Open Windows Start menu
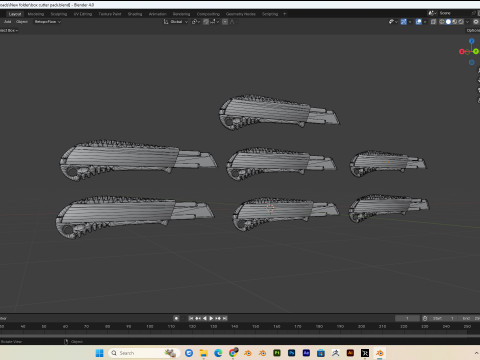The width and height of the screenshot is (480, 360). coord(100,353)
